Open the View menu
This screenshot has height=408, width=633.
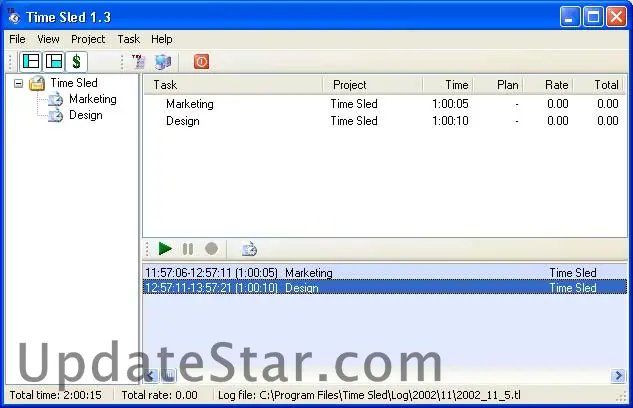(x=48, y=39)
